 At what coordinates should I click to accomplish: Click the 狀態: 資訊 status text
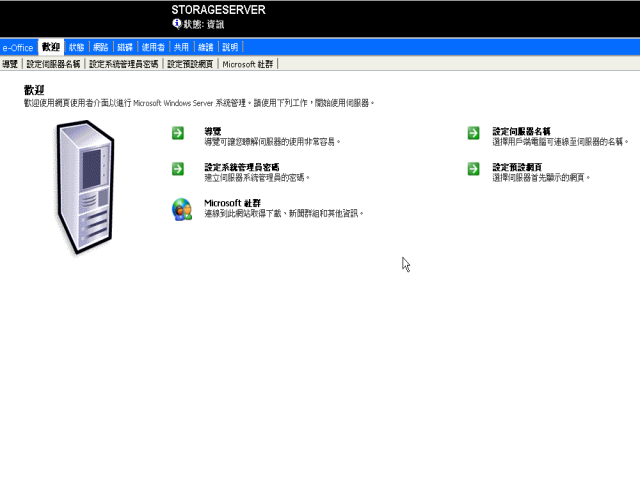[x=203, y=24]
